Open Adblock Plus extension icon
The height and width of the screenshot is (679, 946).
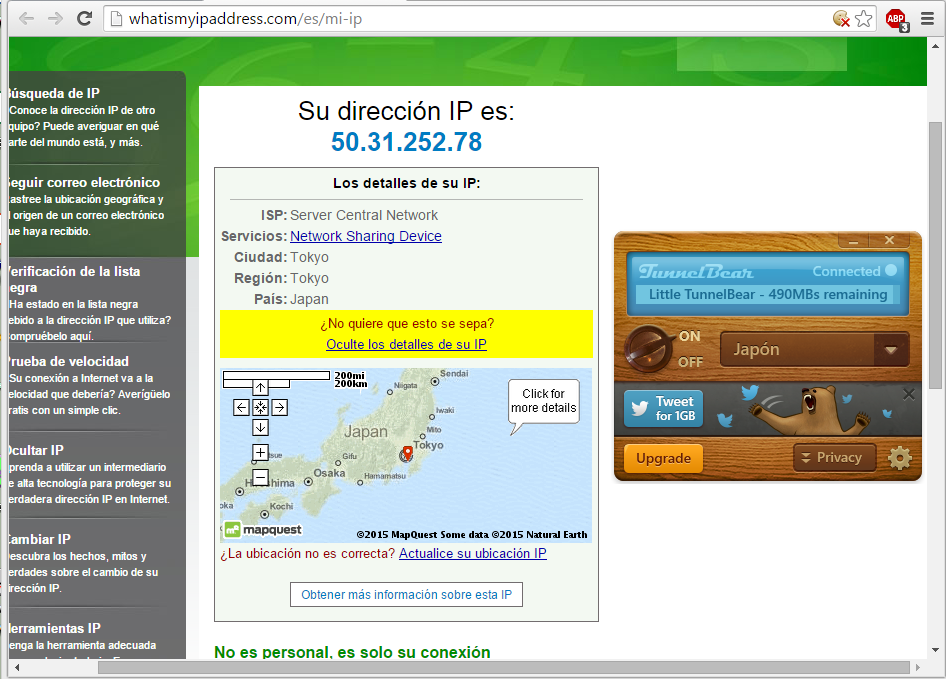click(x=897, y=19)
